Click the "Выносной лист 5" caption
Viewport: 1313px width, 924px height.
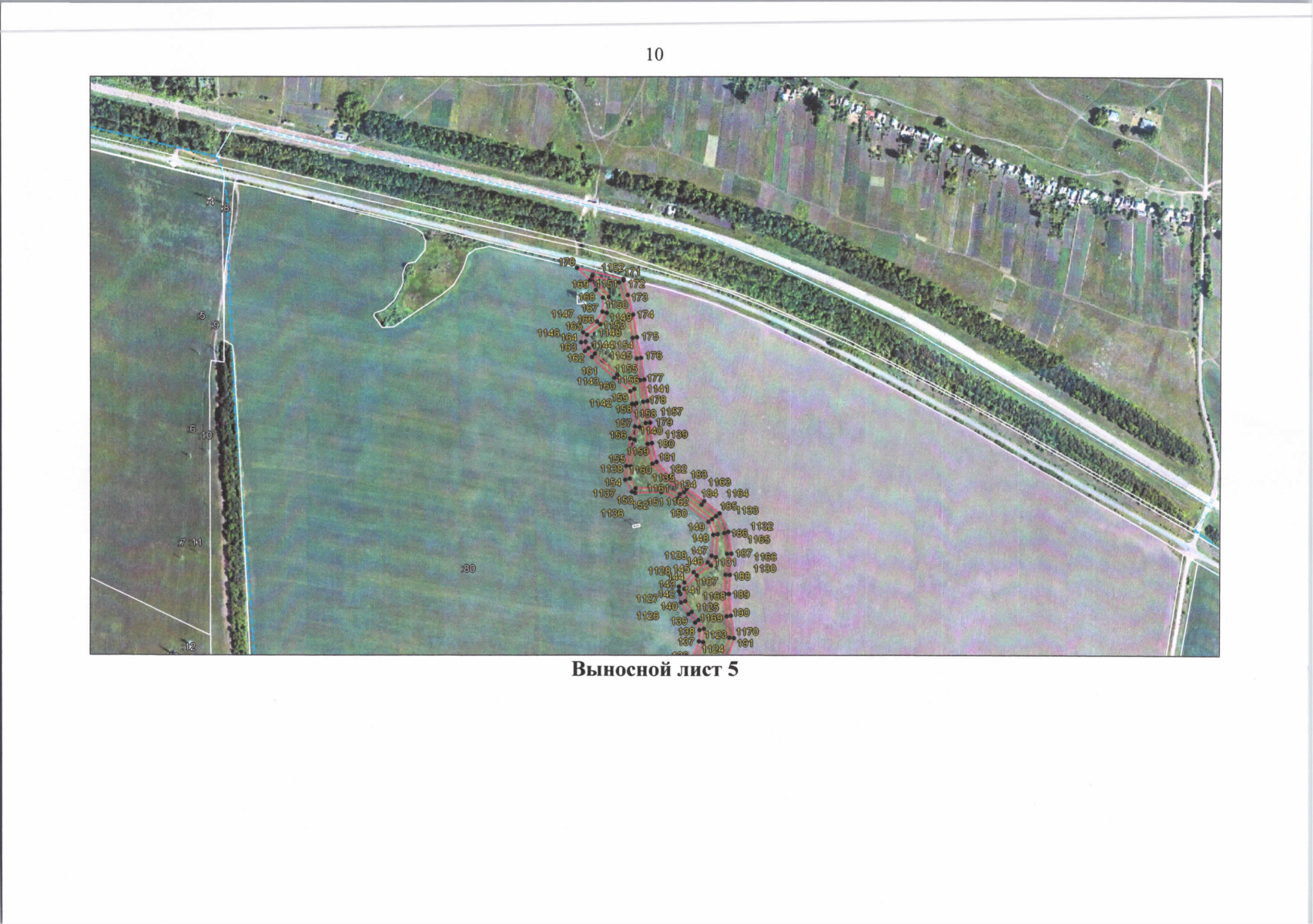tap(655, 670)
